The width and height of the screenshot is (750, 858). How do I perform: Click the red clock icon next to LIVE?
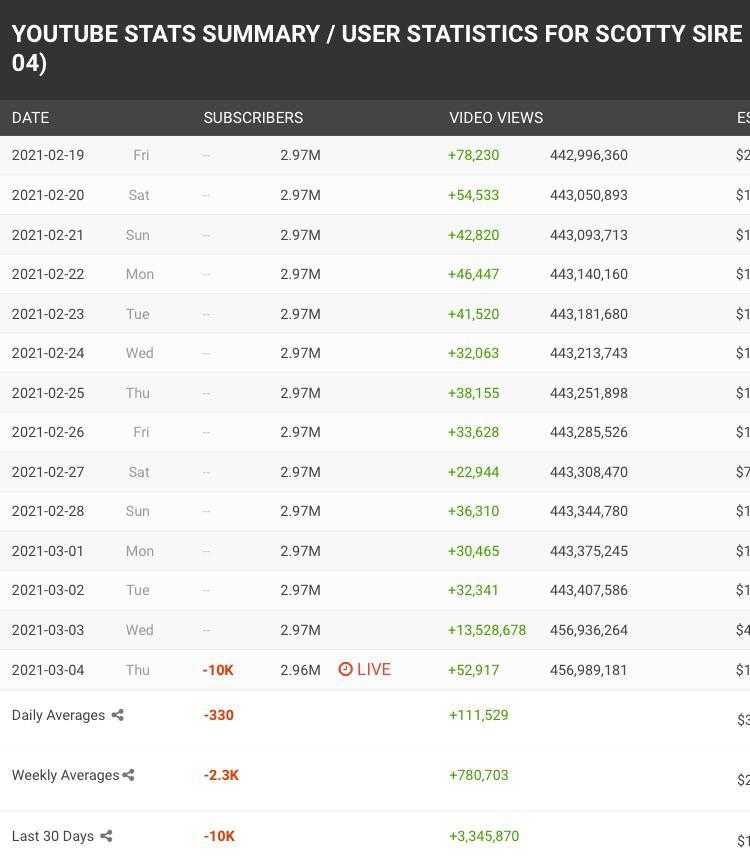(x=344, y=670)
